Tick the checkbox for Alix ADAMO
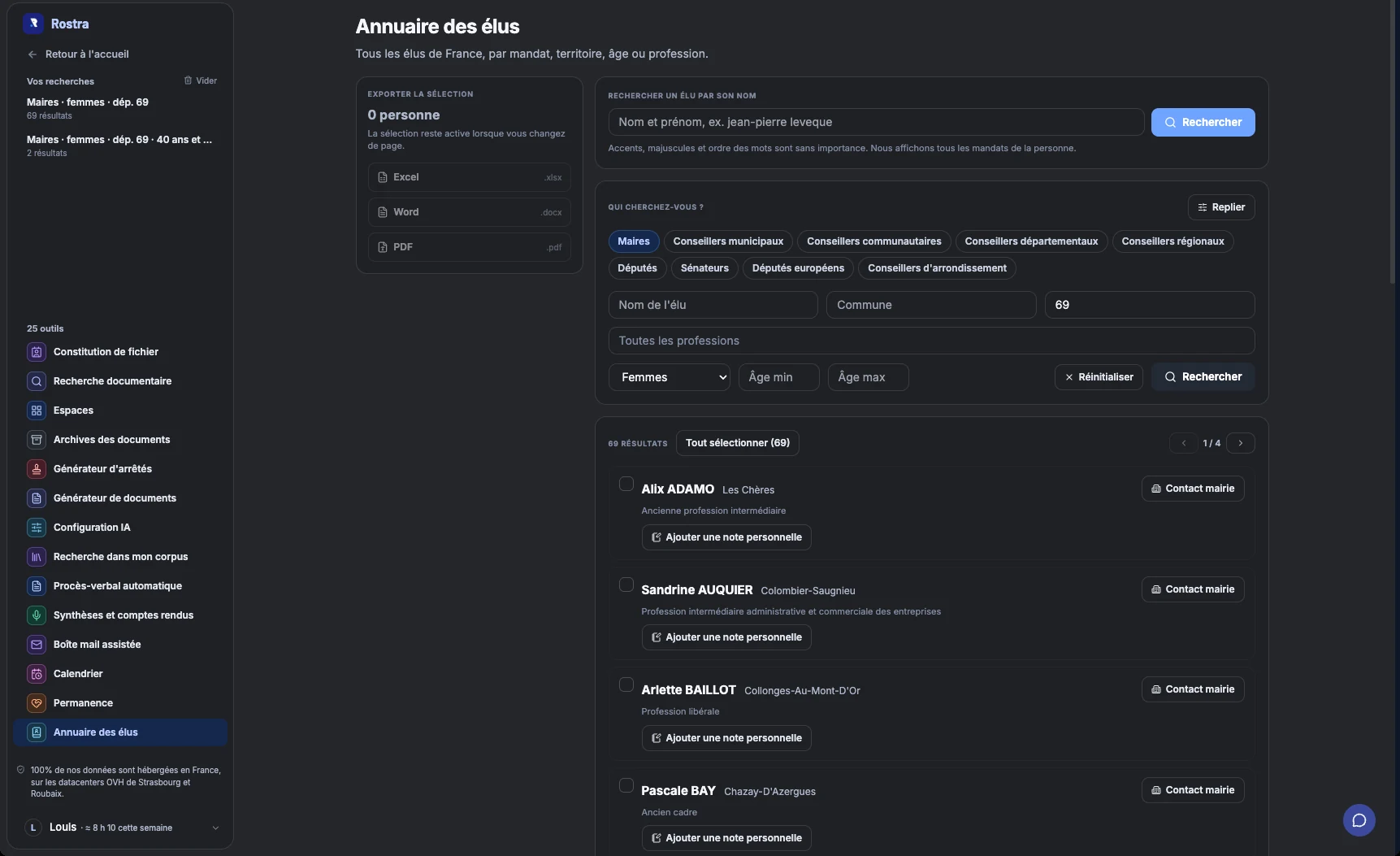Image resolution: width=1400 pixels, height=856 pixels. pos(626,484)
